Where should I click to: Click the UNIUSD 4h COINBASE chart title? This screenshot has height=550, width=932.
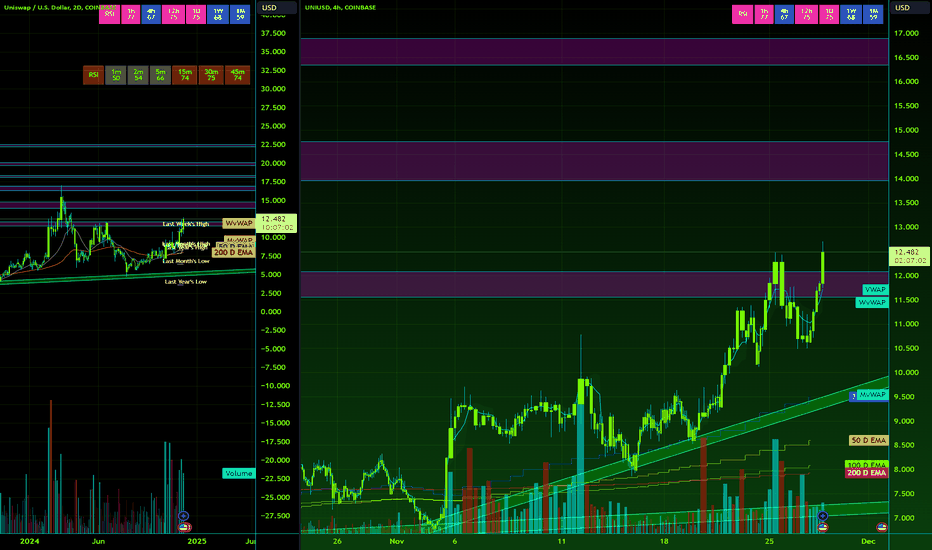click(x=340, y=8)
